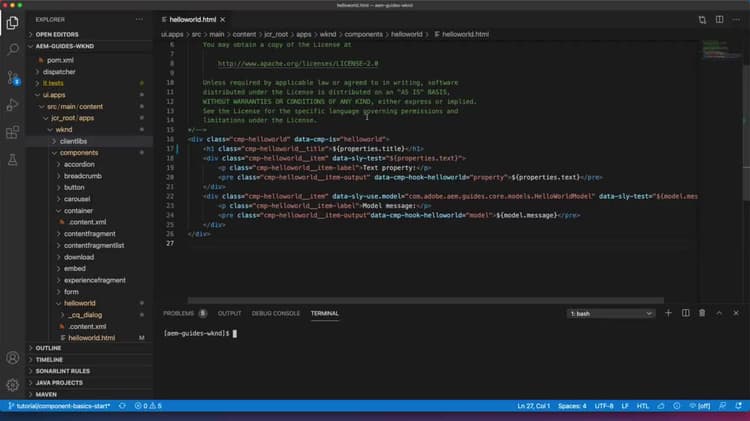Expand the MAVEN section
Screen dimensions: 750x421
pyautogui.click(x=46, y=394)
